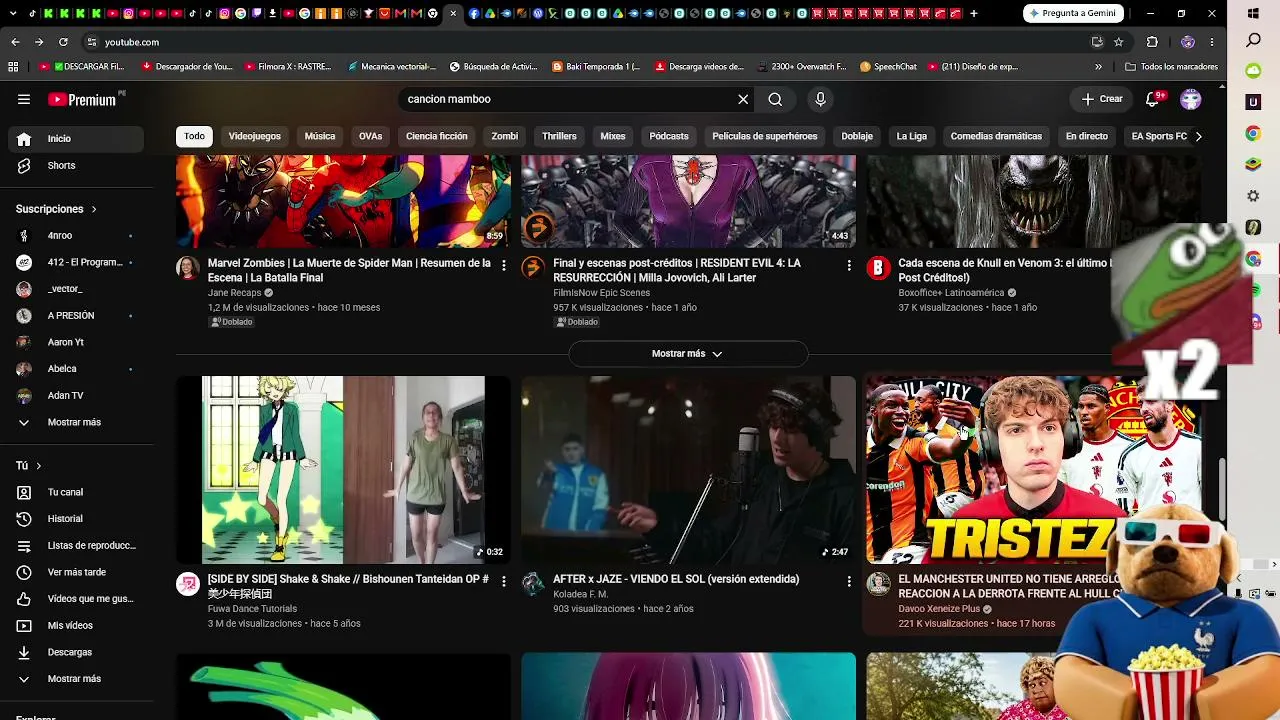1280x720 pixels.
Task: Open Settings gear on the taskbar
Action: (x=1254, y=196)
